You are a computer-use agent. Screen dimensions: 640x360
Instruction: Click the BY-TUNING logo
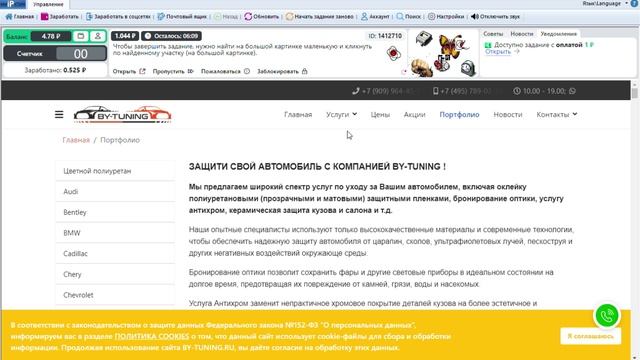coord(122,115)
